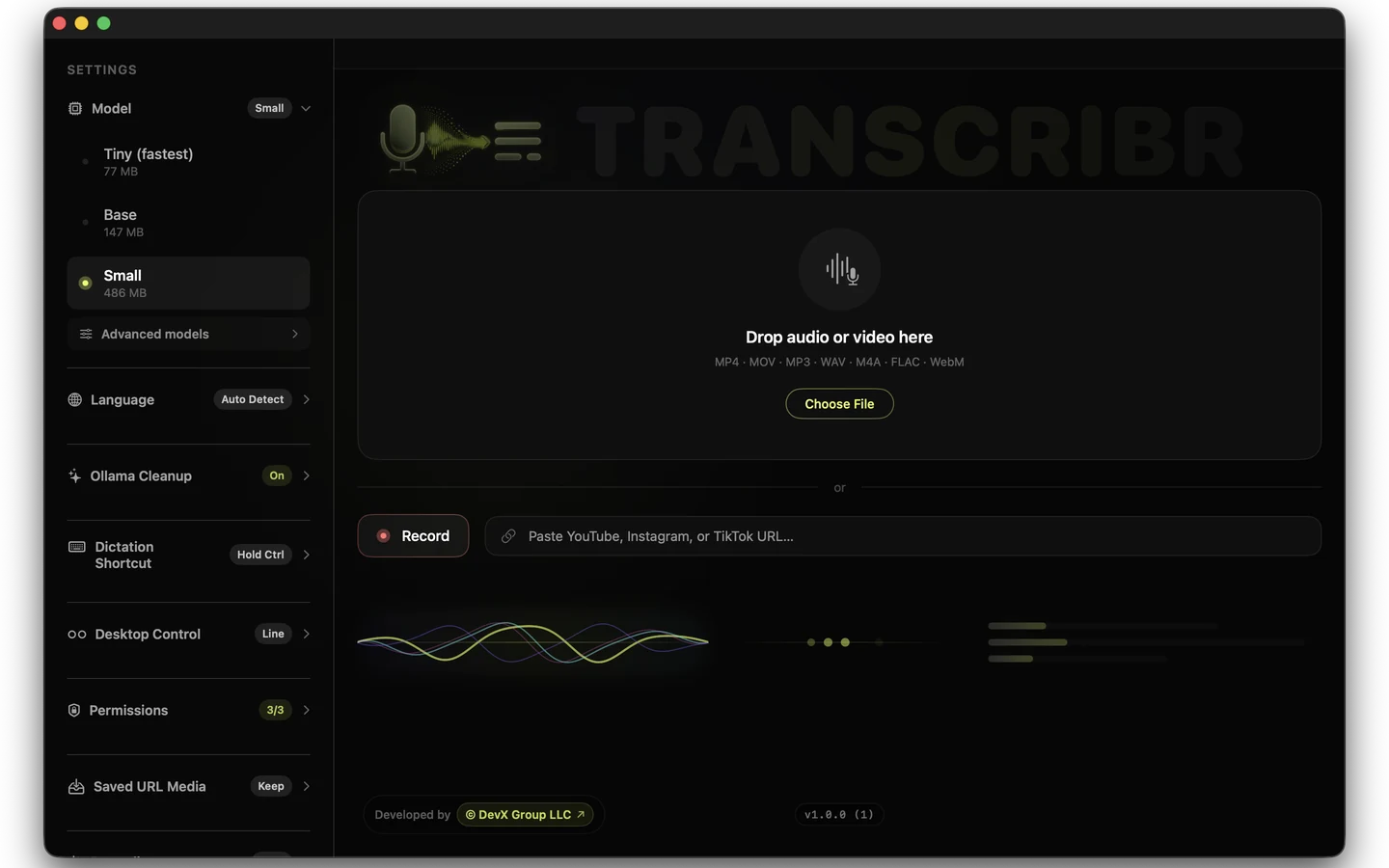Click the Language label
1389x868 pixels.
coord(123,399)
